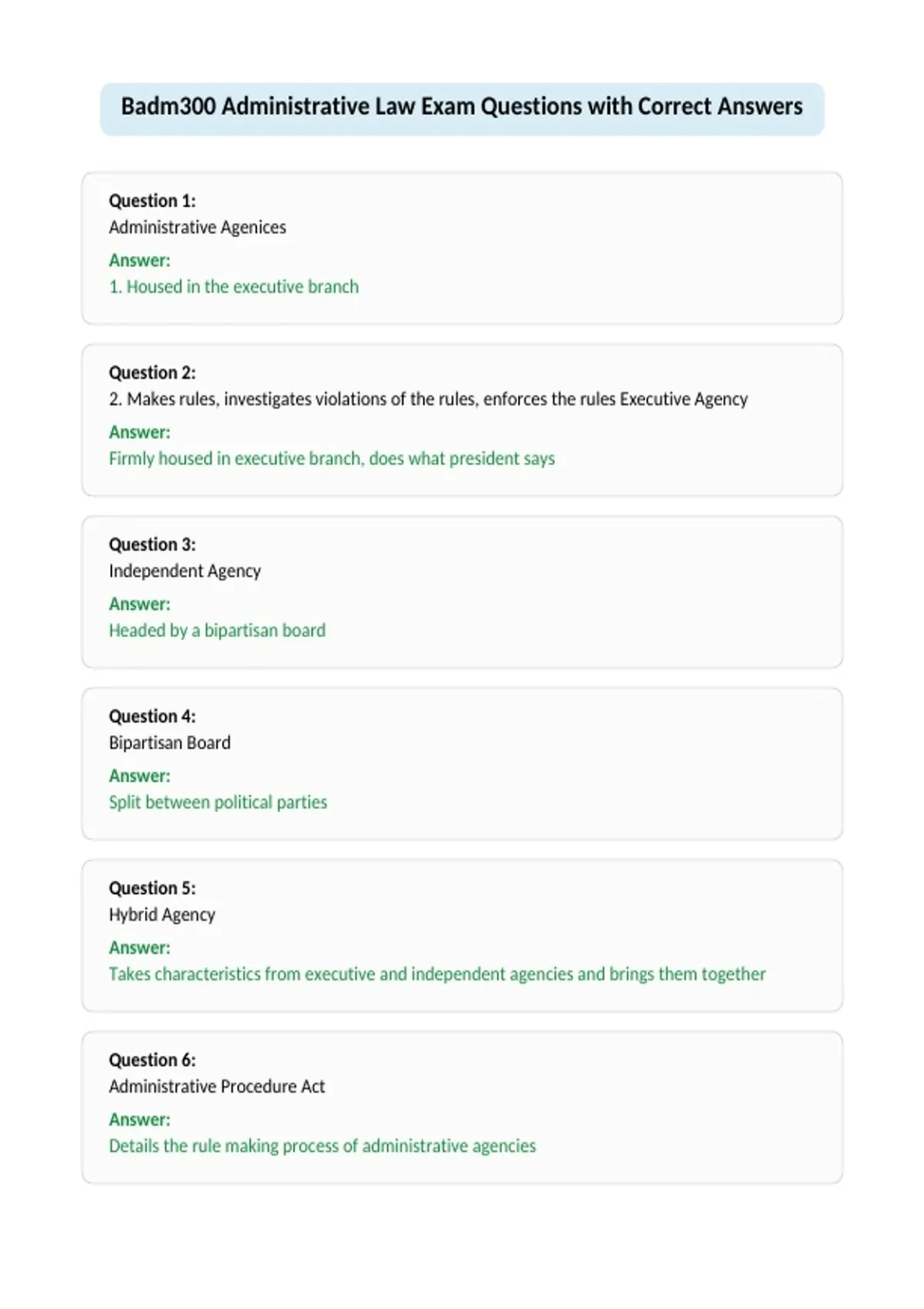Select the Question 3 heading
Image resolution: width=924 pixels, height=1309 pixels.
[152, 544]
